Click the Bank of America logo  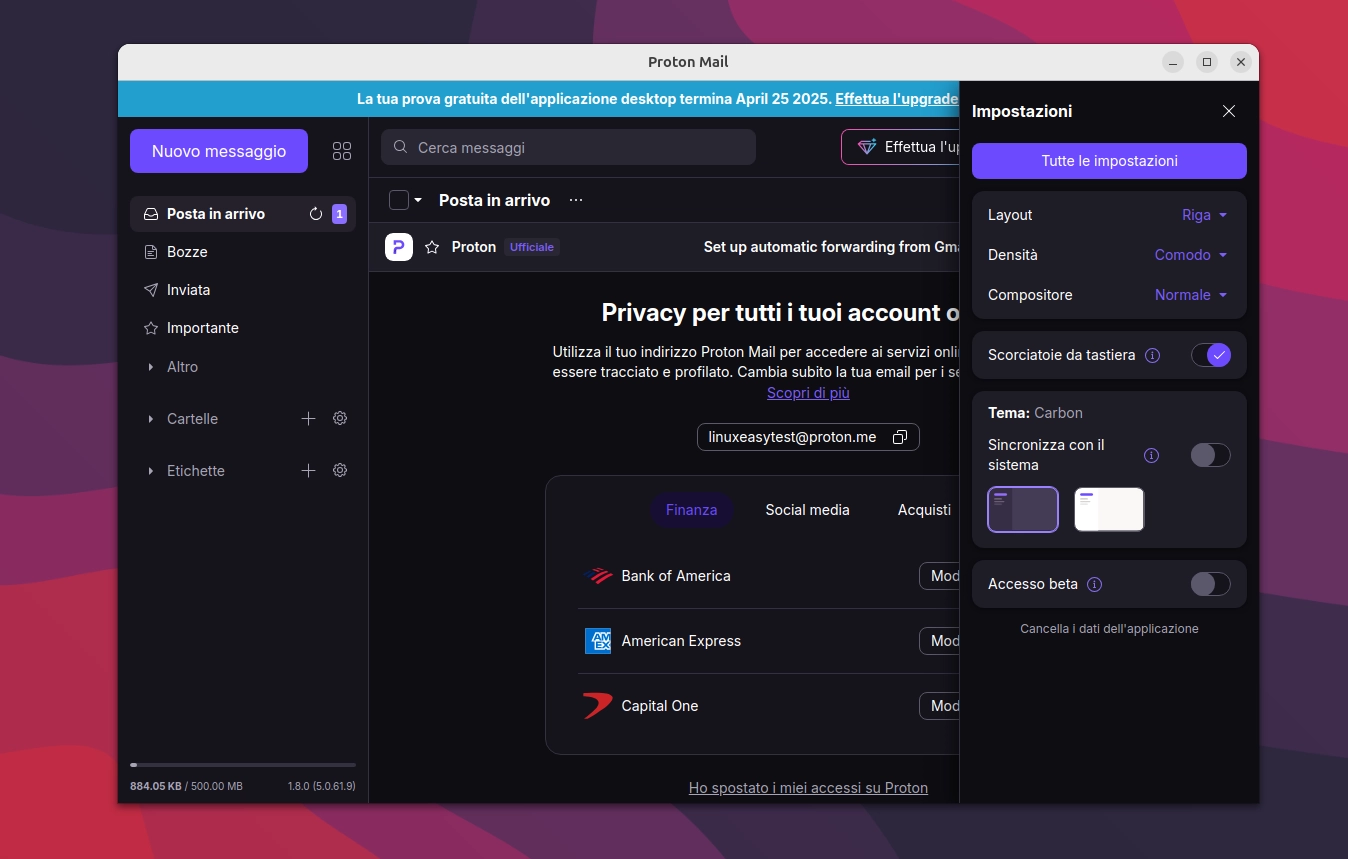[598, 576]
